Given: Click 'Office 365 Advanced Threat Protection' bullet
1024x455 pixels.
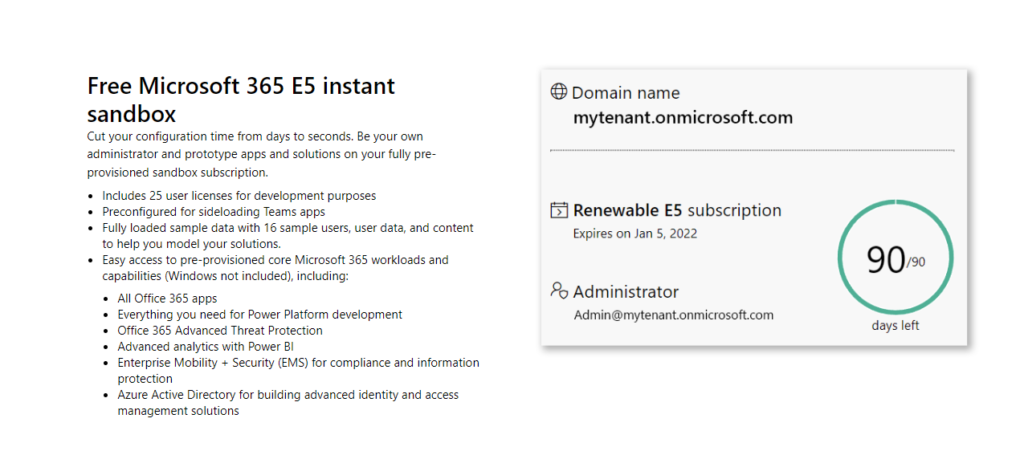Looking at the screenshot, I should tap(220, 330).
